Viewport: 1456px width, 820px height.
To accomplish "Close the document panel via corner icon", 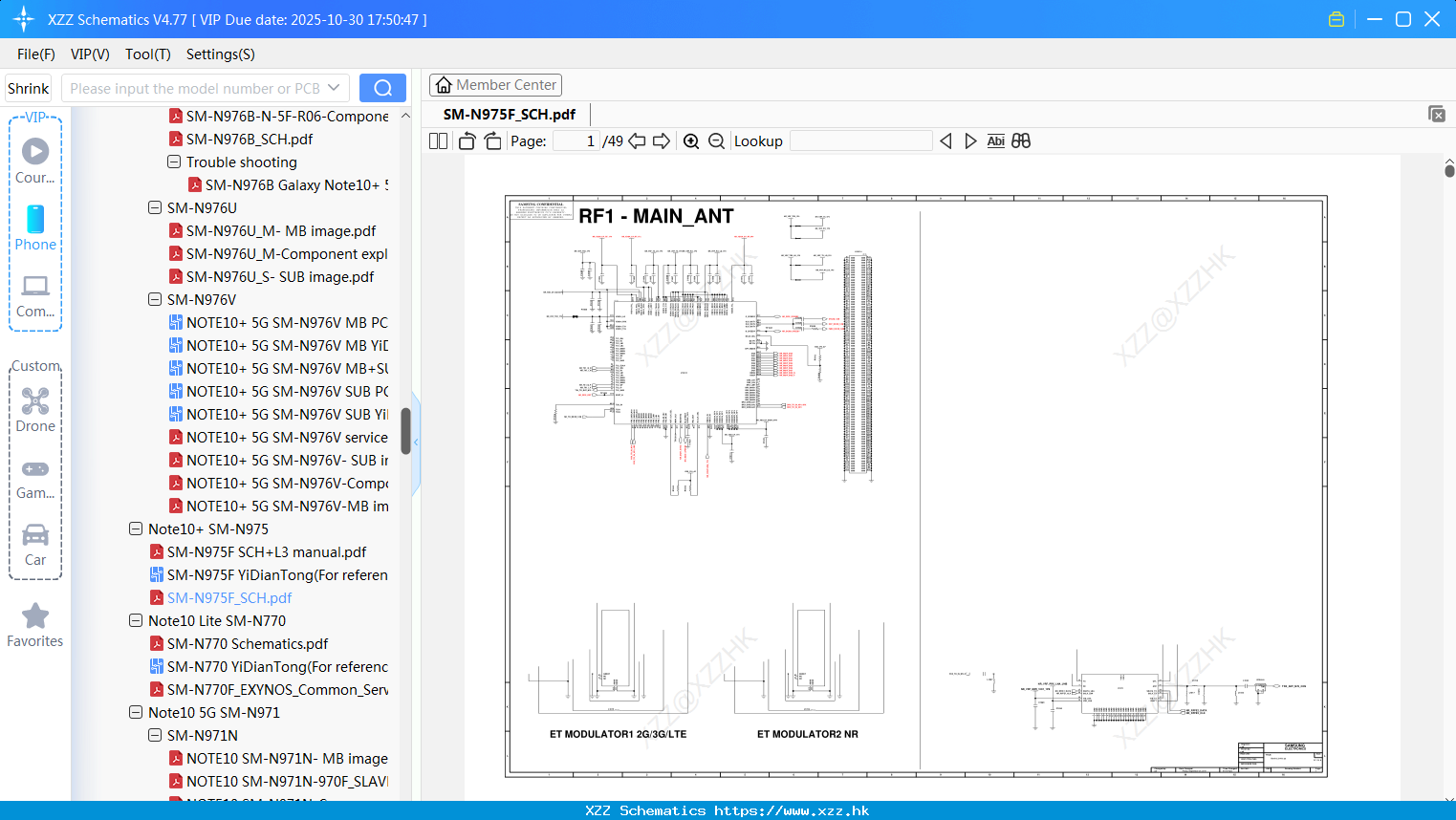I will 1436,114.
